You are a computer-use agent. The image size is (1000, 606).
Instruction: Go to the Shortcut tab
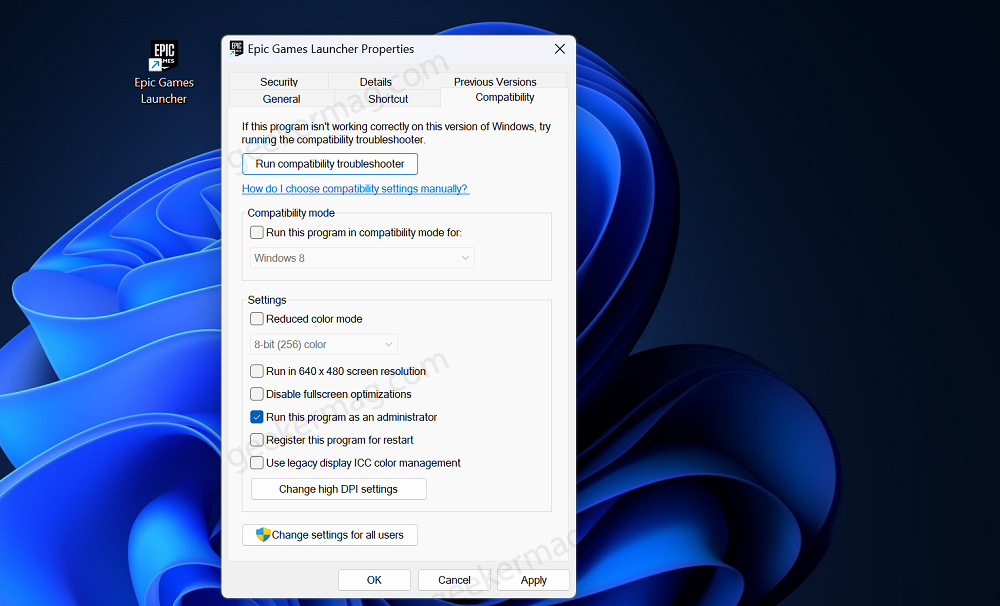pos(388,99)
